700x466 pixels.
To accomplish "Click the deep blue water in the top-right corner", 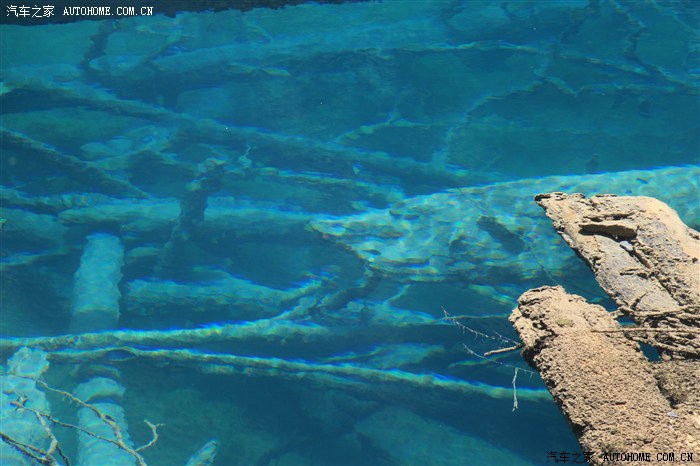I will [x=660, y=40].
